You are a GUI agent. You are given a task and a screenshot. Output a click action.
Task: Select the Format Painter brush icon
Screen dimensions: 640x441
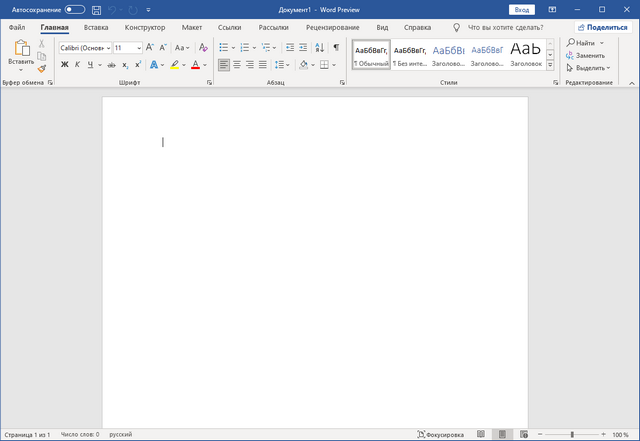click(42, 69)
